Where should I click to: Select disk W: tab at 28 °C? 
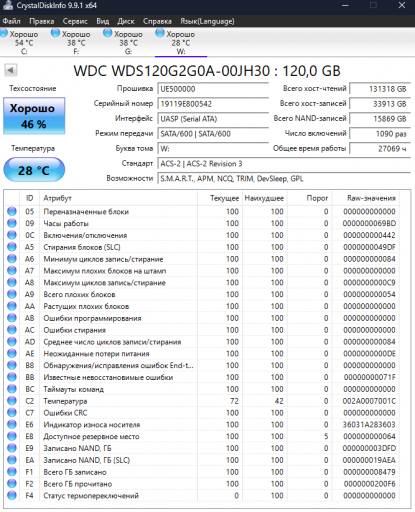point(181,43)
